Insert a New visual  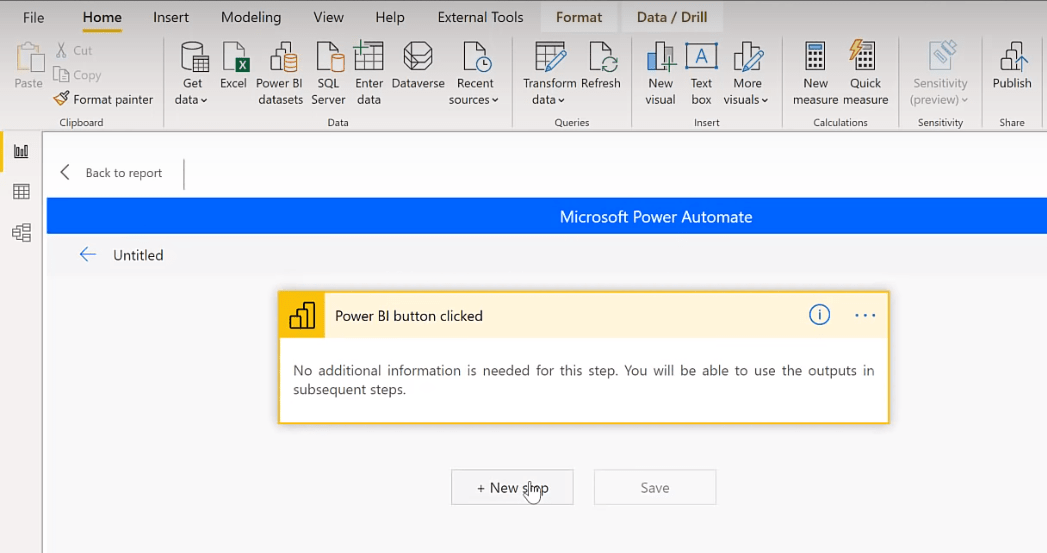pos(660,73)
